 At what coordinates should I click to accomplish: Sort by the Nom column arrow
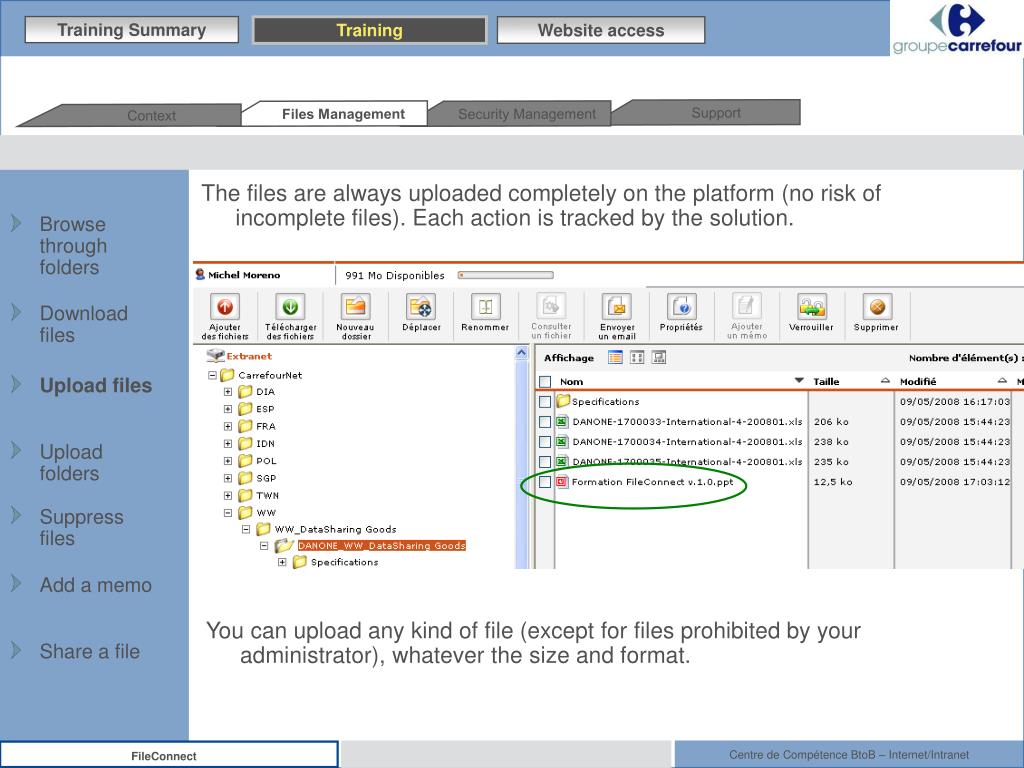pos(798,380)
